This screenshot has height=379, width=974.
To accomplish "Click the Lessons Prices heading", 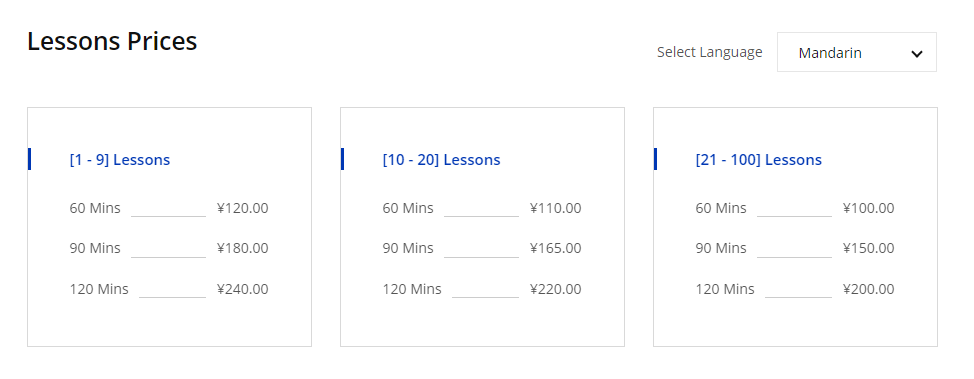I will tap(112, 42).
